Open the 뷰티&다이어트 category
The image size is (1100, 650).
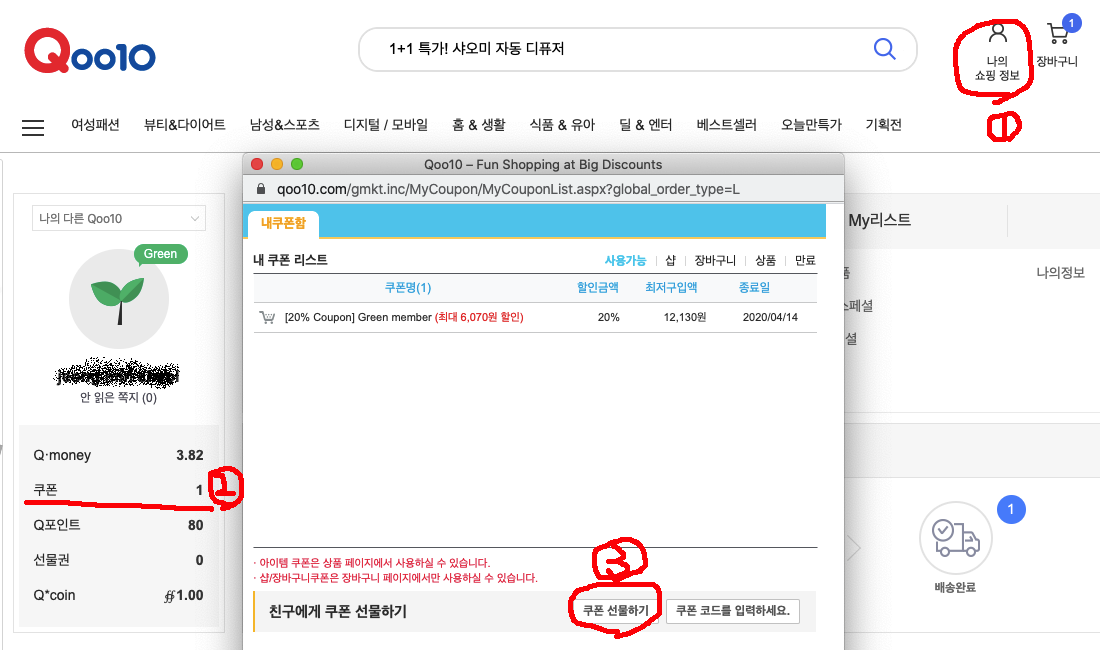[185, 125]
